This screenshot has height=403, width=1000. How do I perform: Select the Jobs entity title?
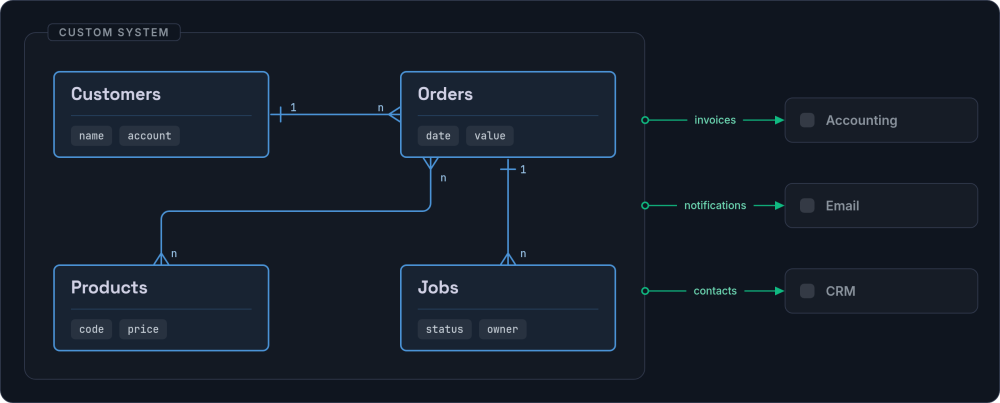[x=438, y=288]
